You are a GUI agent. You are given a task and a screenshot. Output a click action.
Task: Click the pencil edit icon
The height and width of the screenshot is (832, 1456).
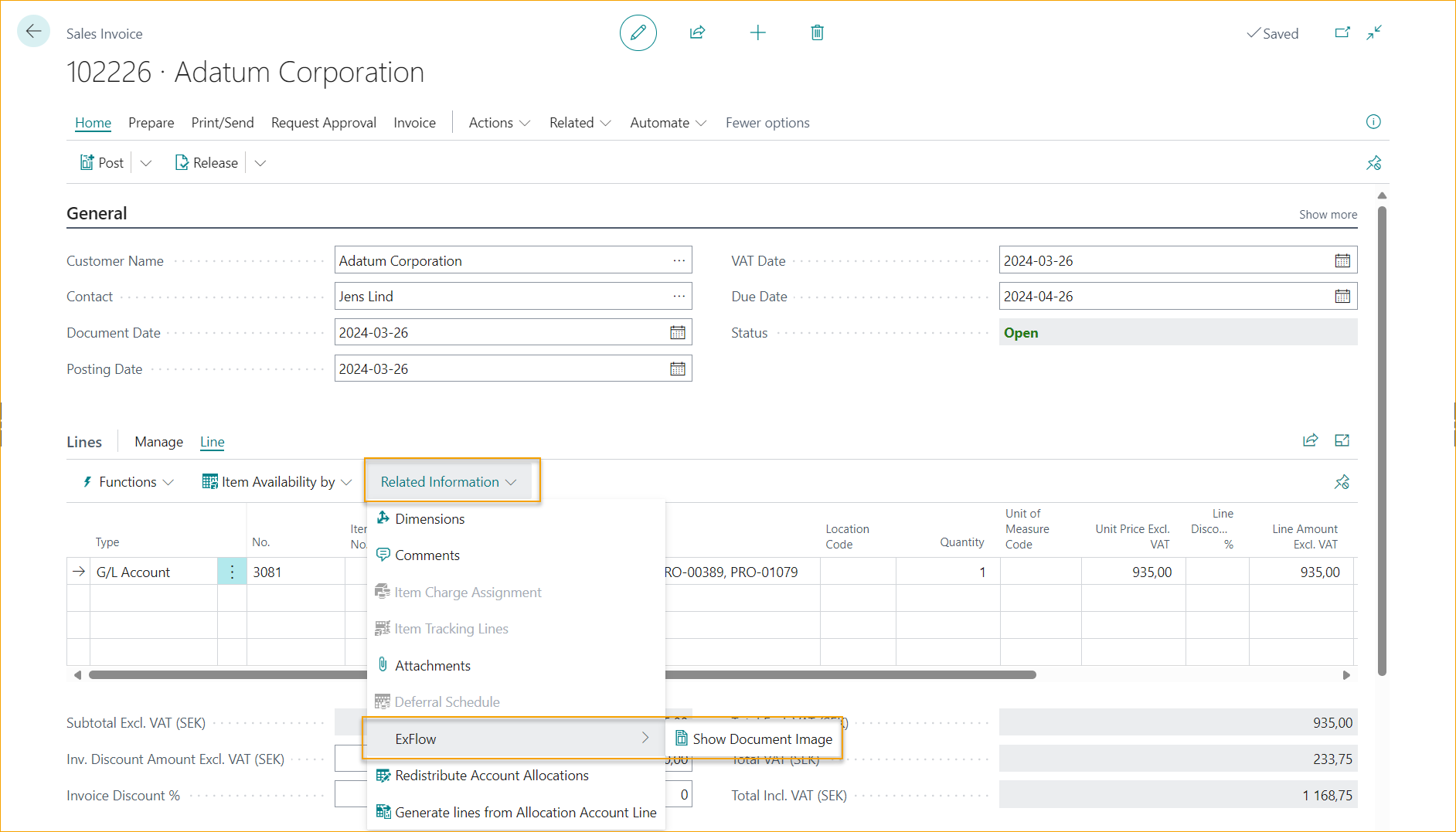tap(638, 32)
